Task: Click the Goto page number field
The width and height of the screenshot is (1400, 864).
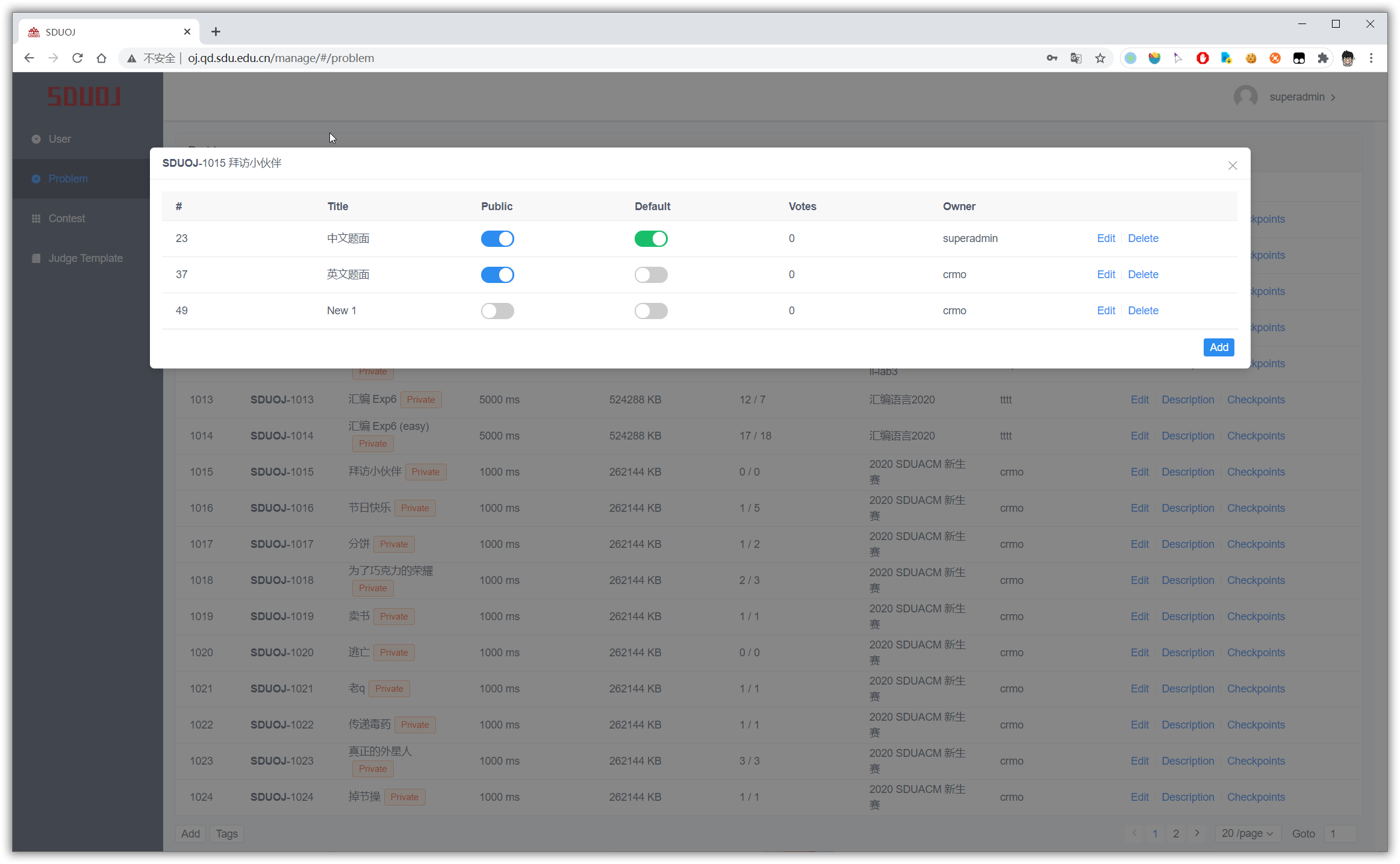Action: pyautogui.click(x=1340, y=833)
